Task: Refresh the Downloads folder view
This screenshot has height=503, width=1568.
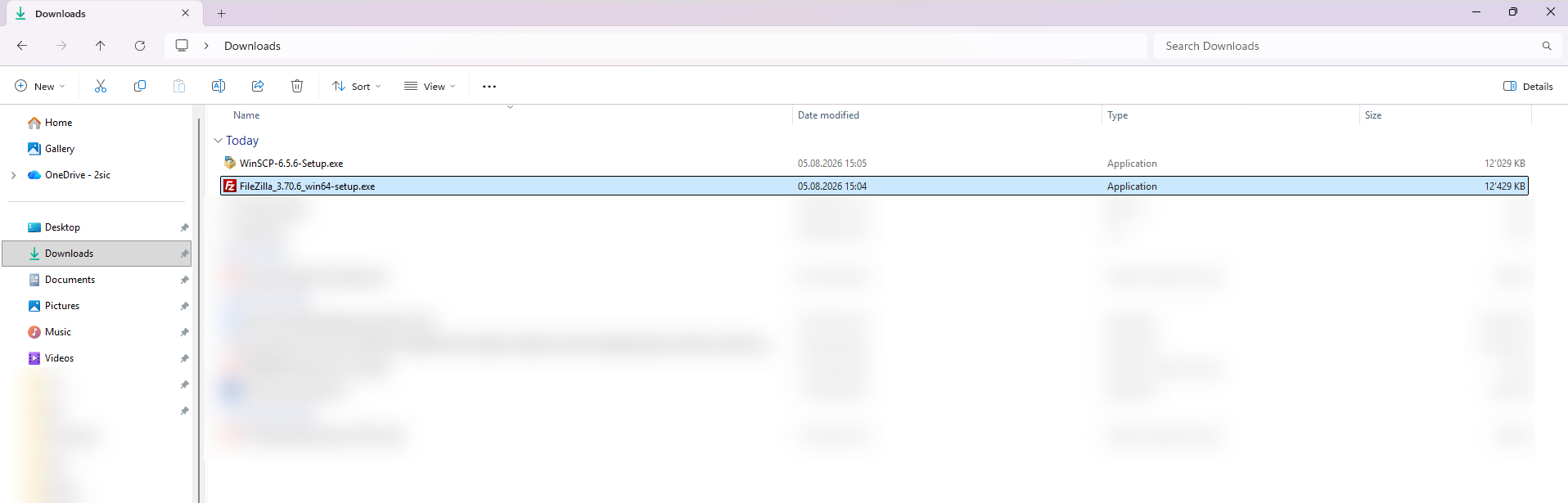Action: coord(140,46)
